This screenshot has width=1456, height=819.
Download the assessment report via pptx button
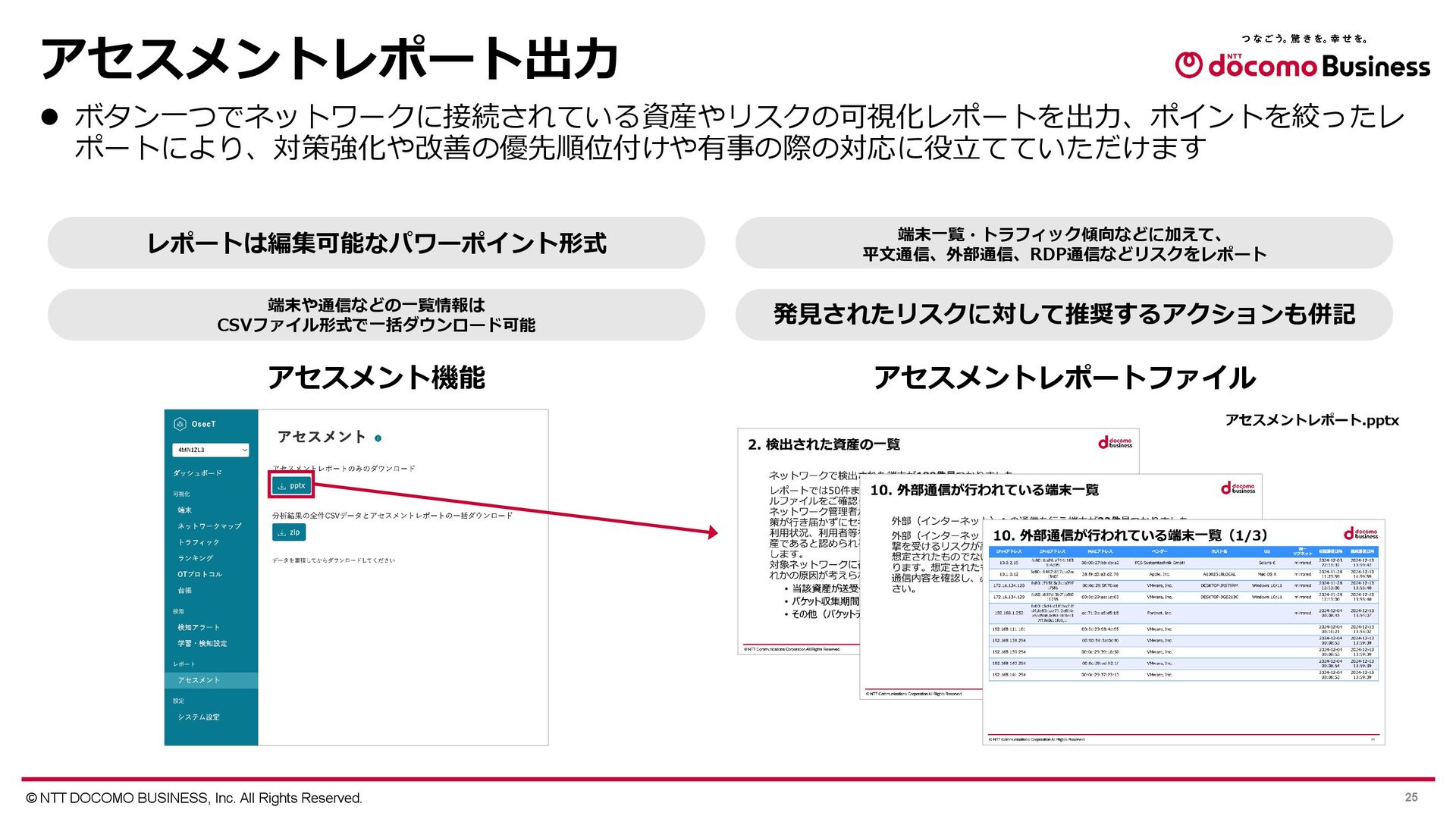coord(290,485)
